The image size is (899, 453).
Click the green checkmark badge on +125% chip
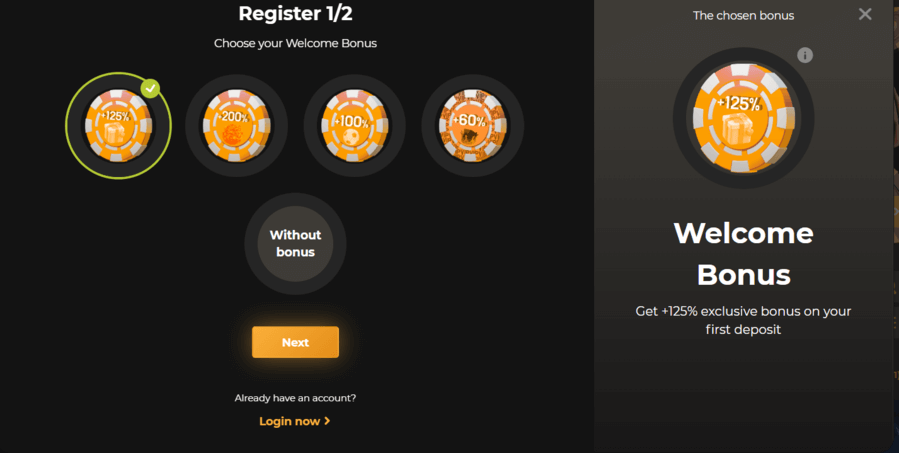point(150,88)
